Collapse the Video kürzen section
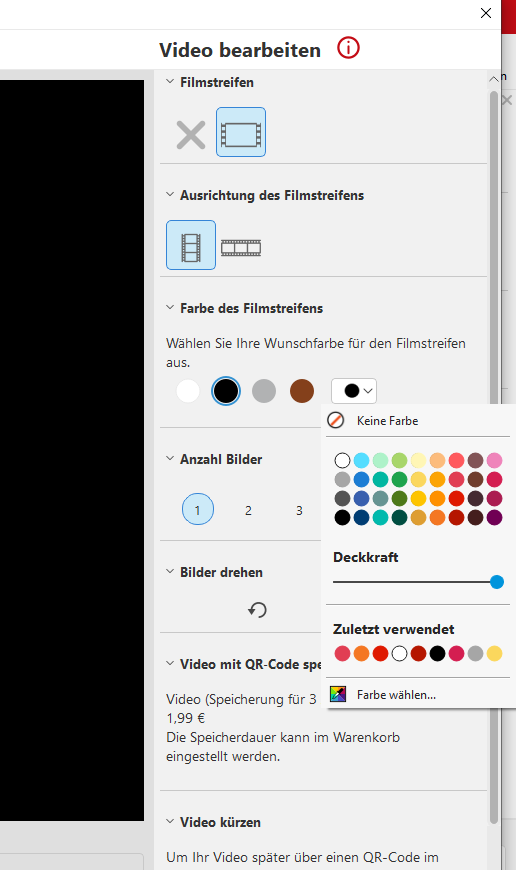The image size is (516, 870). pyautogui.click(x=170, y=822)
